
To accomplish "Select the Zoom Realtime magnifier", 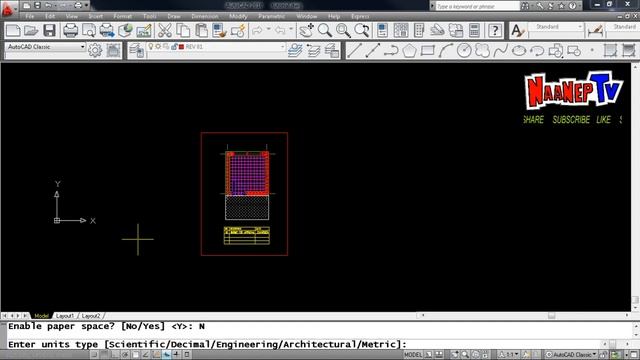I will click(x=325, y=31).
